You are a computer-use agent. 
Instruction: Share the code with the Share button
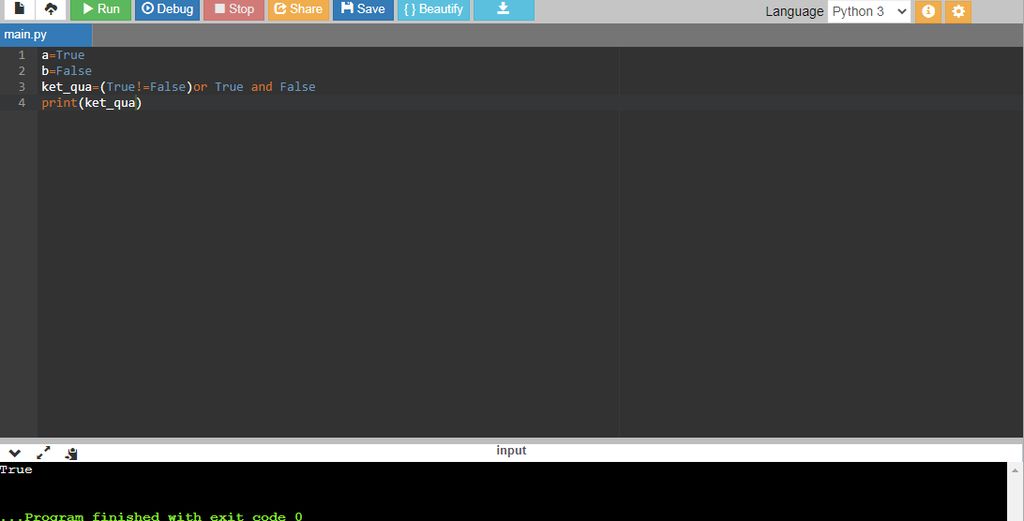(298, 9)
